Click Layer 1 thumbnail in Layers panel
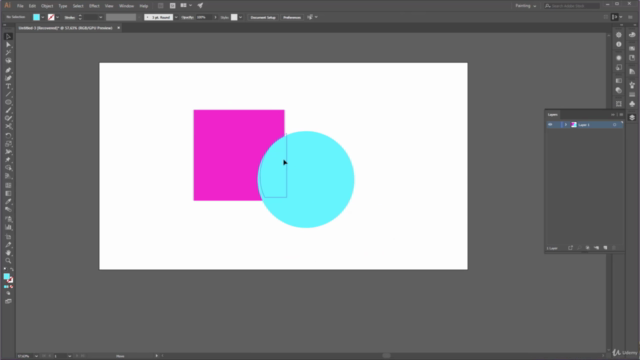Viewport: 640px width, 360px height. tap(573, 124)
